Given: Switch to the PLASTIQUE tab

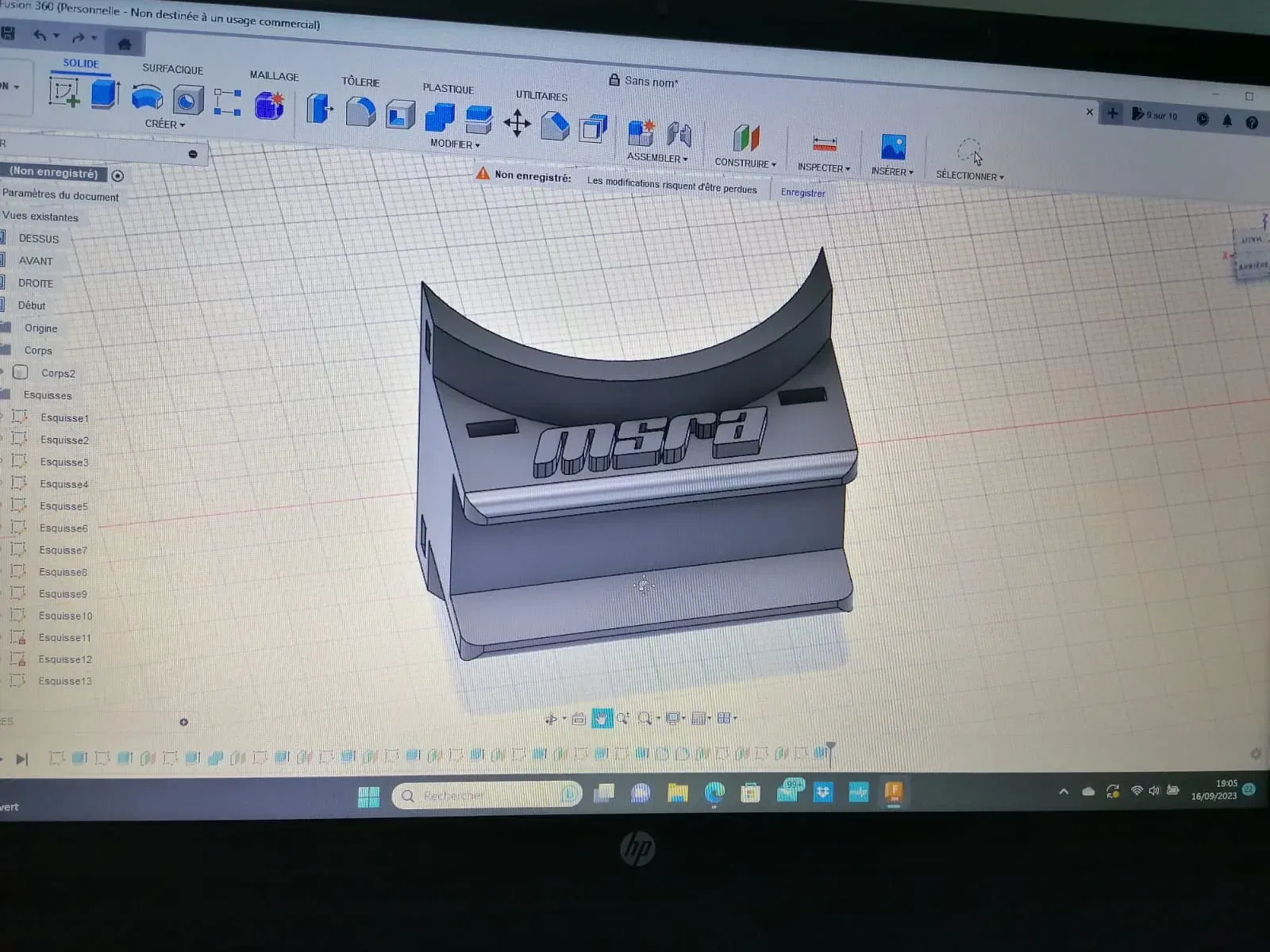Looking at the screenshot, I should 448,88.
